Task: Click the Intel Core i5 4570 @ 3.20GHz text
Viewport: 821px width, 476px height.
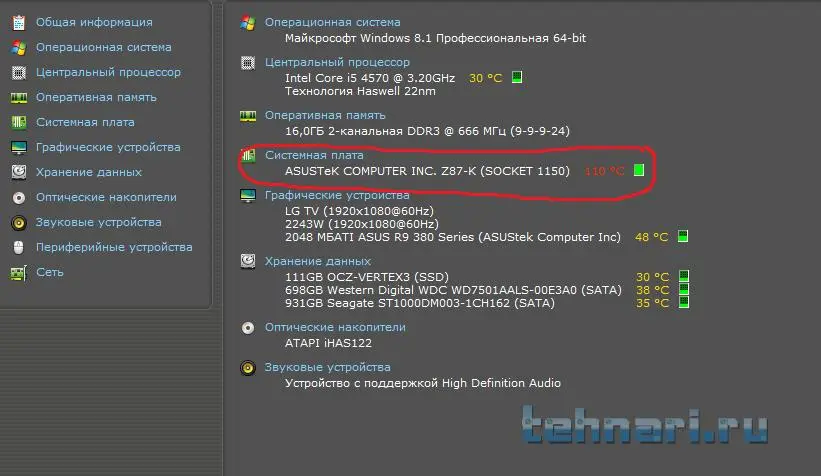Action: [x=370, y=78]
